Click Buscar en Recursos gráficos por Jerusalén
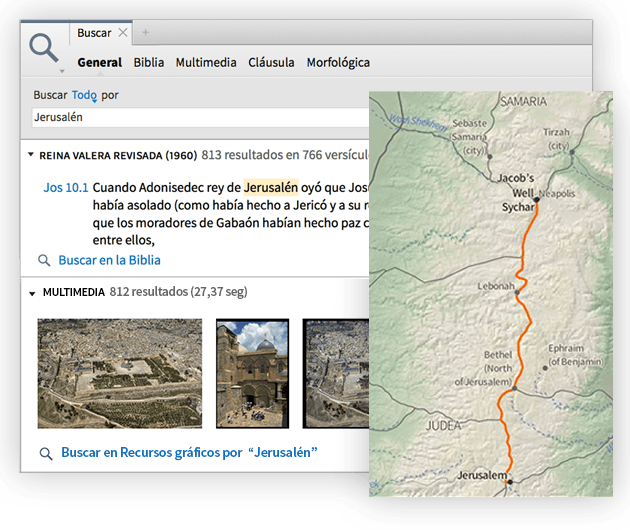The height and width of the screenshot is (530, 630). point(189,452)
